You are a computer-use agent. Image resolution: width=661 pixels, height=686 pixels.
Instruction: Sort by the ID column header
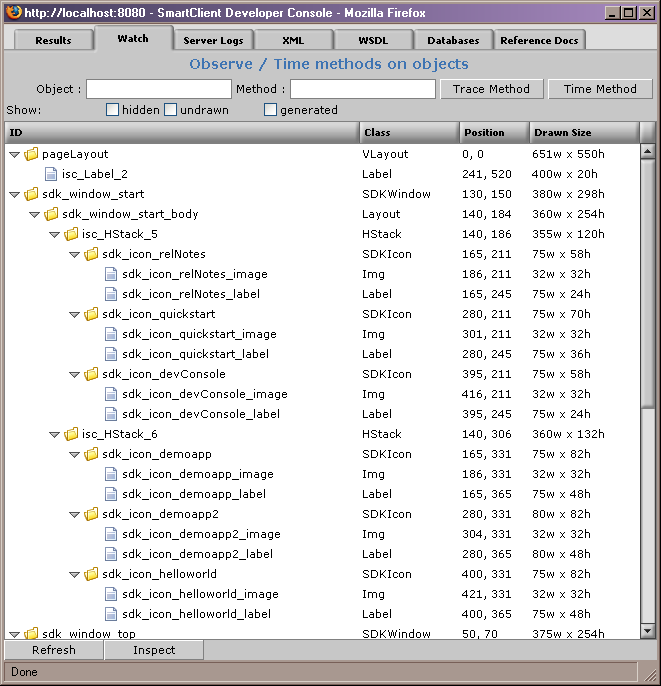(182, 133)
